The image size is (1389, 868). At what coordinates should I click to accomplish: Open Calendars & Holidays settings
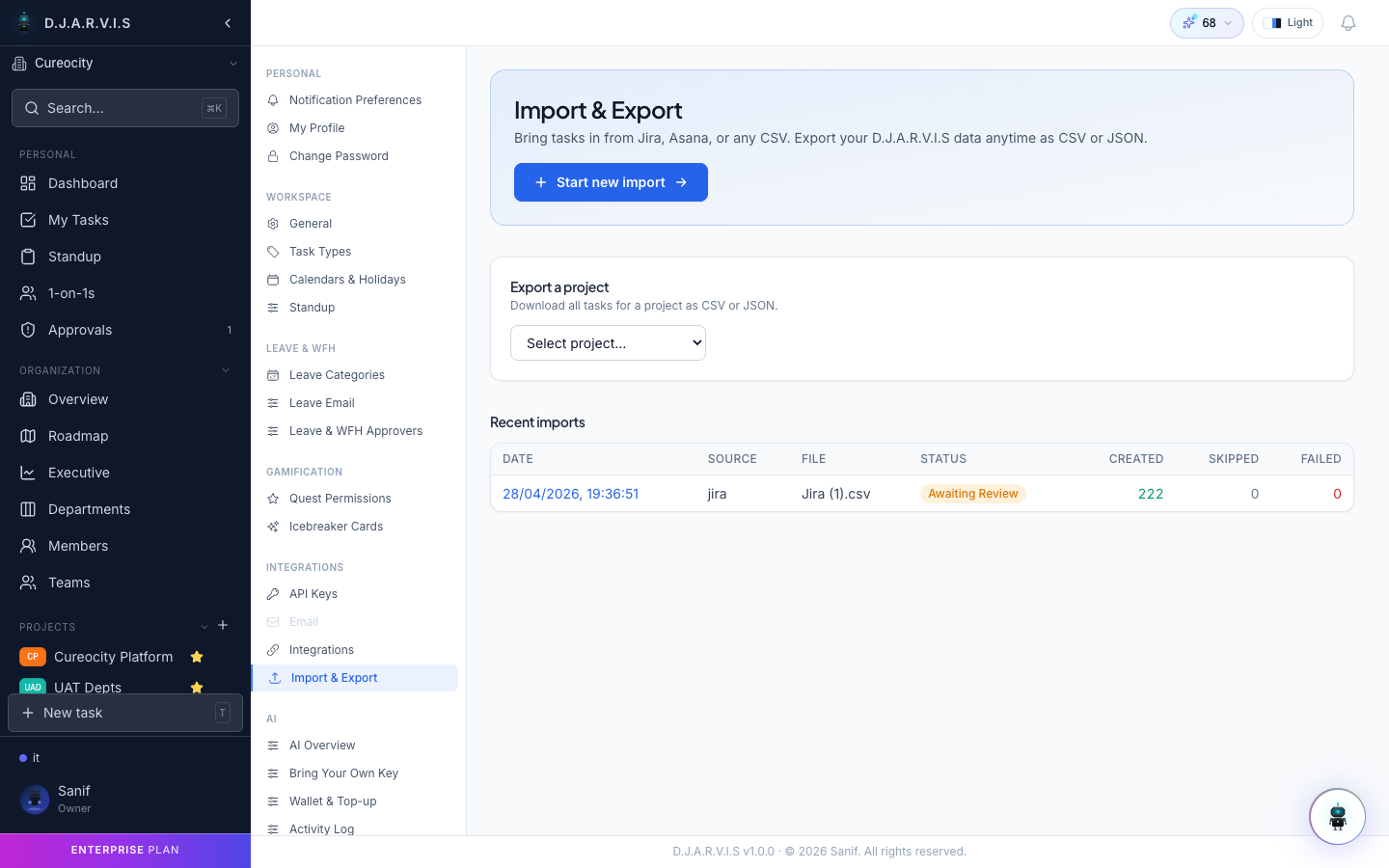pyautogui.click(x=355, y=280)
